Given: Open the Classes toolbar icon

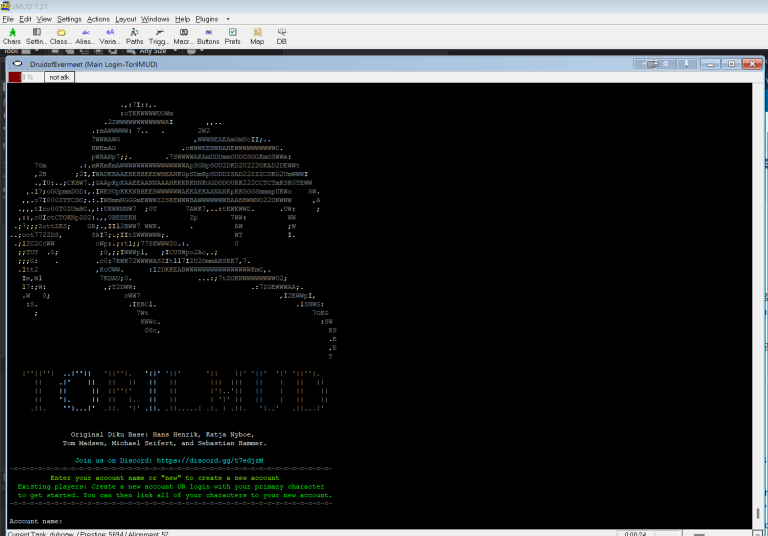Looking at the screenshot, I should 61,36.
